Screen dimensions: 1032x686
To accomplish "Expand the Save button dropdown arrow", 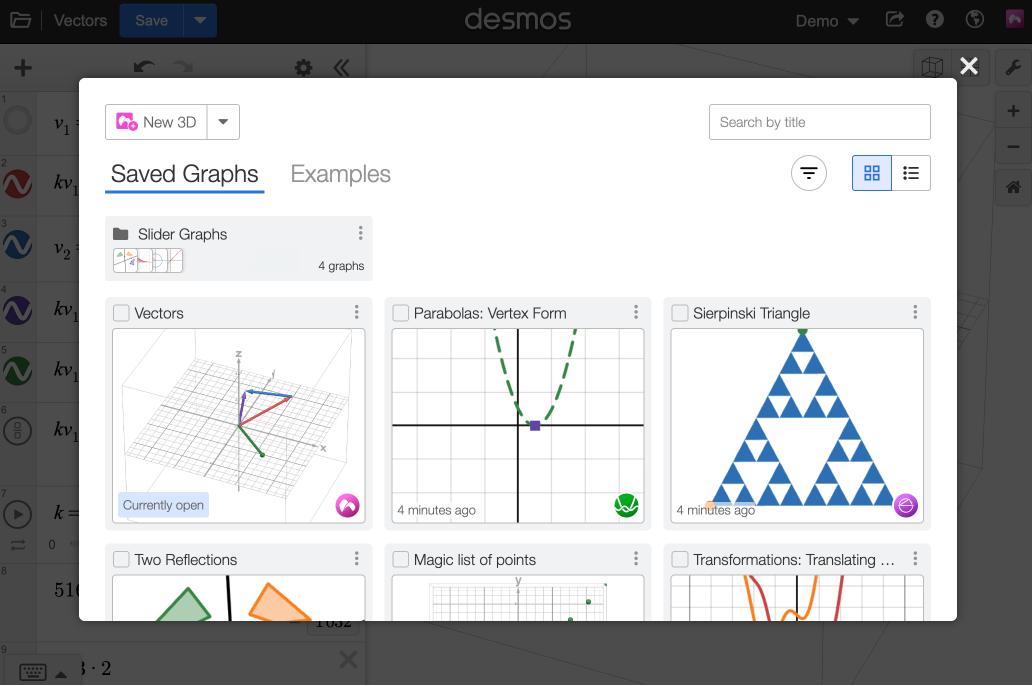I will 201,21.
